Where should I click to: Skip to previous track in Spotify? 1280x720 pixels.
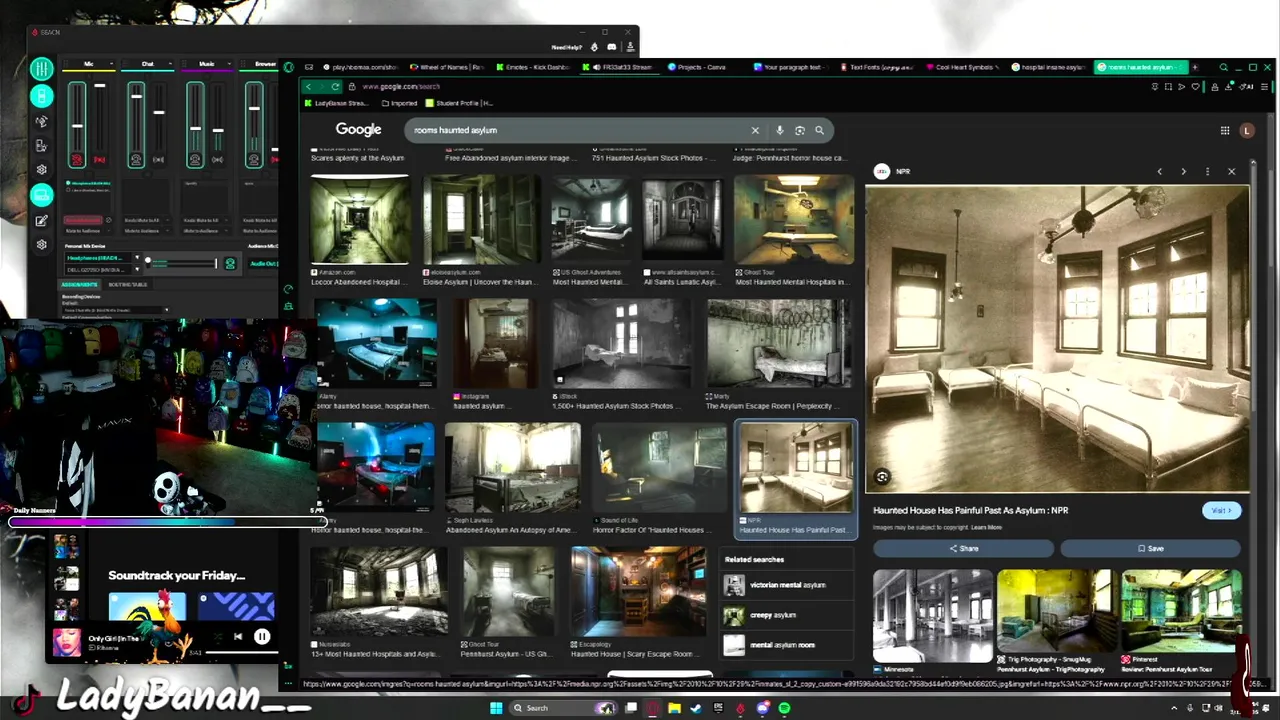238,636
